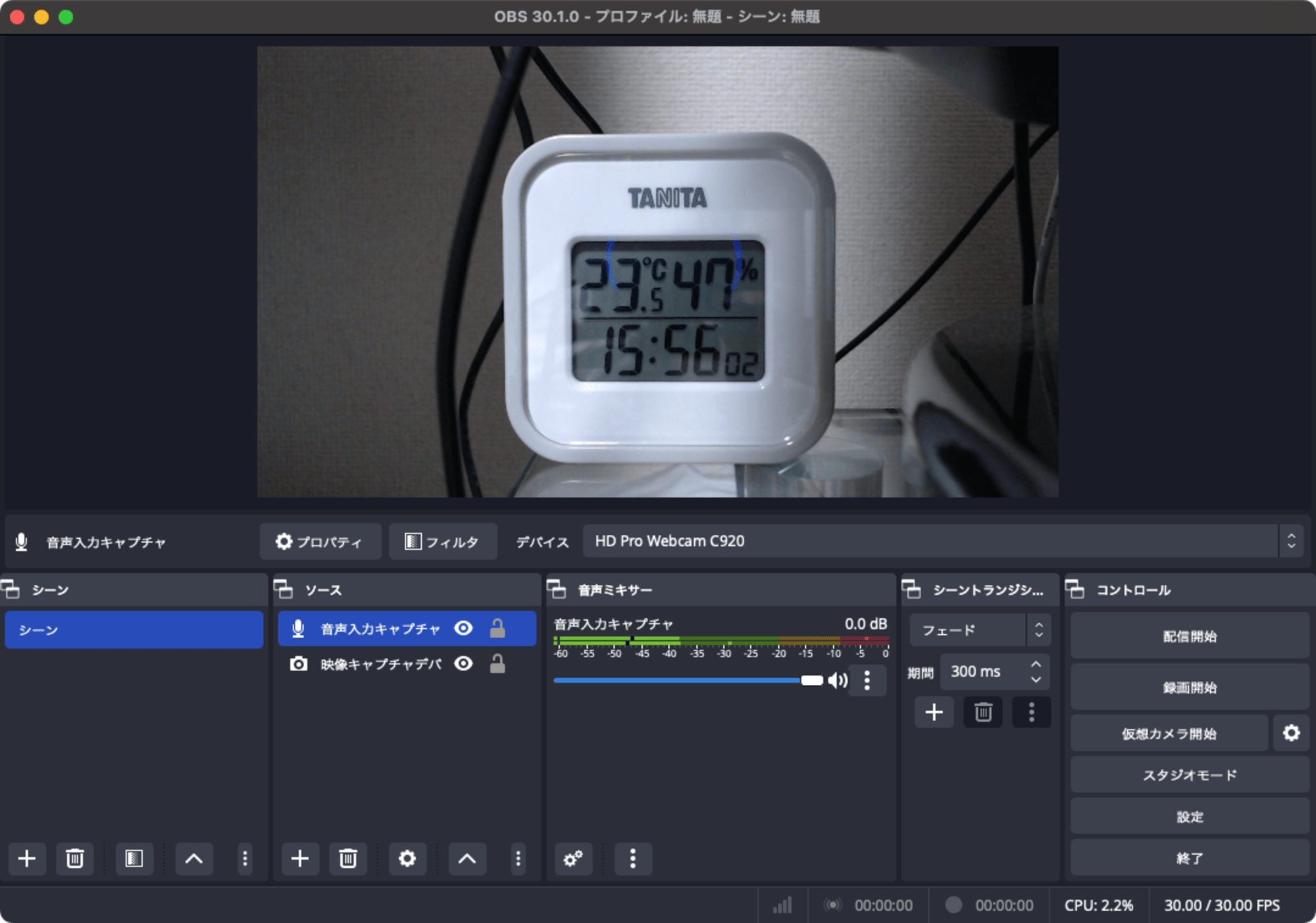The image size is (1316, 923).
Task: Move source up with arrow icon
Action: (467, 859)
